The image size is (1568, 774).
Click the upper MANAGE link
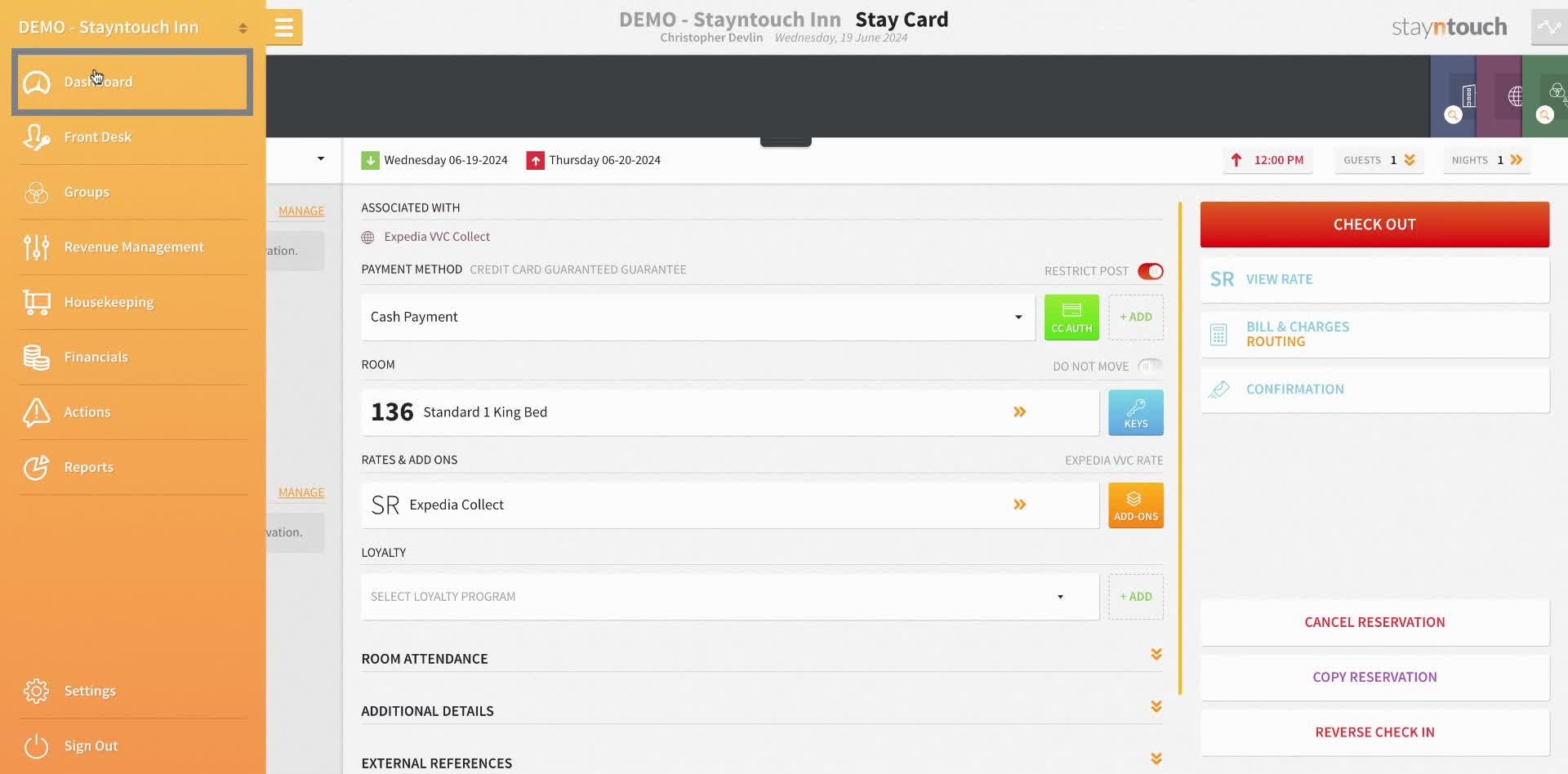pos(301,211)
